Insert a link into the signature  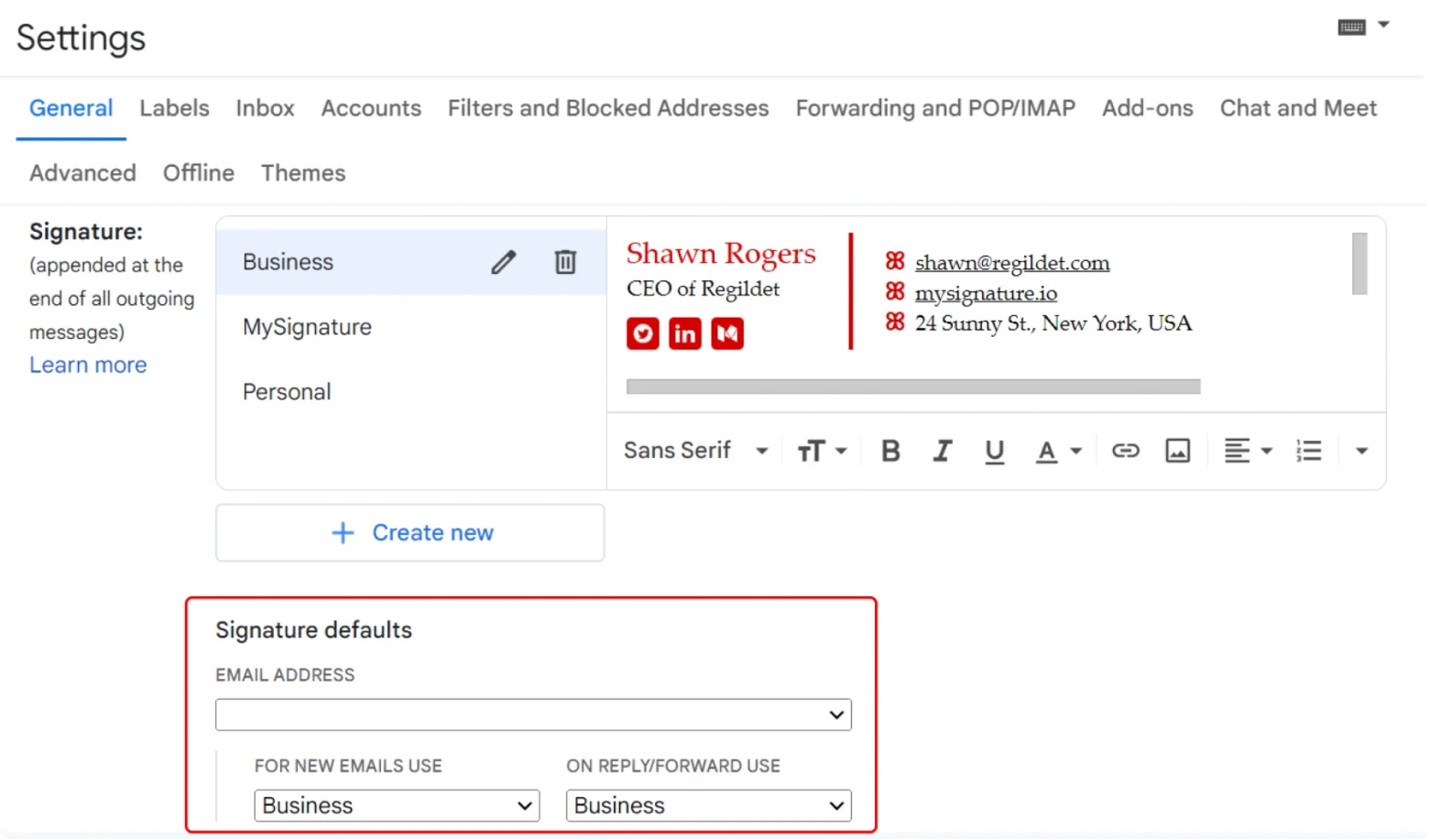point(1125,451)
